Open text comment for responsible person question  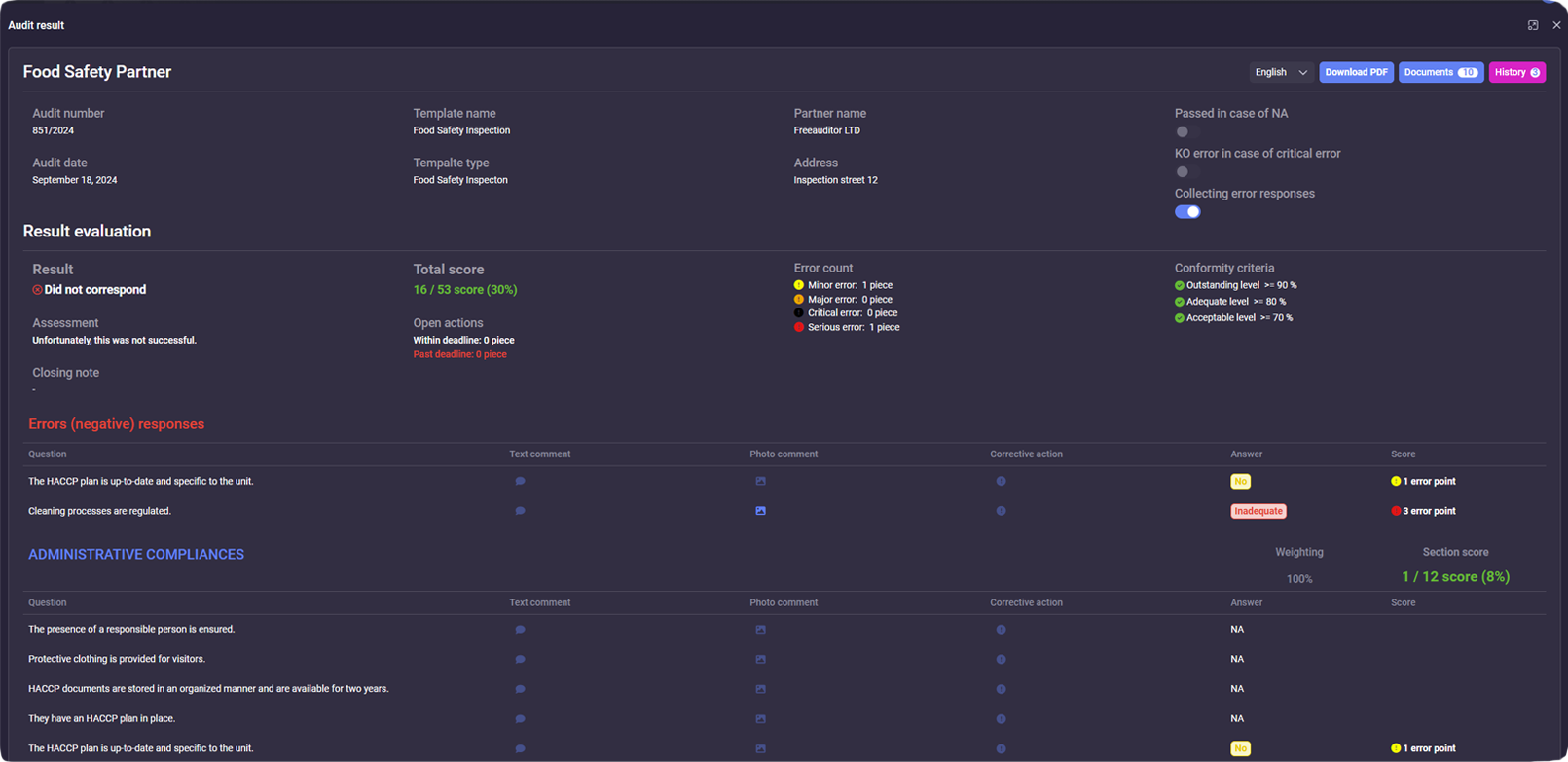(520, 630)
